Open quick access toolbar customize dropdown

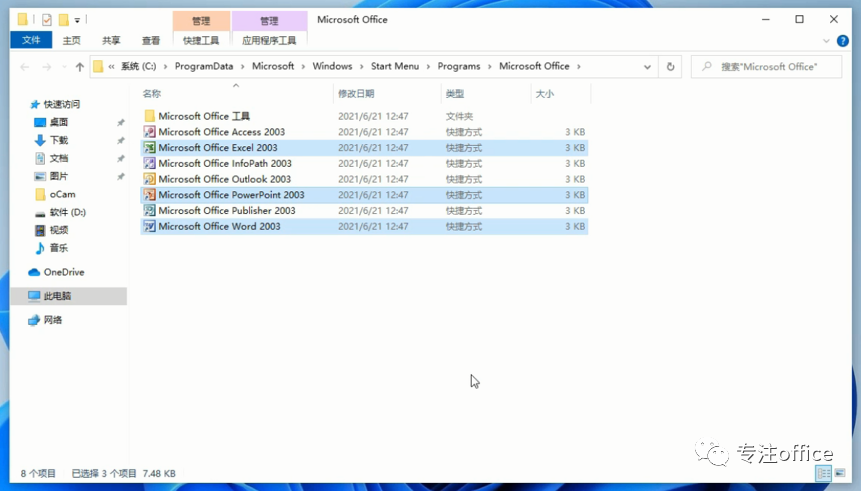click(77, 20)
